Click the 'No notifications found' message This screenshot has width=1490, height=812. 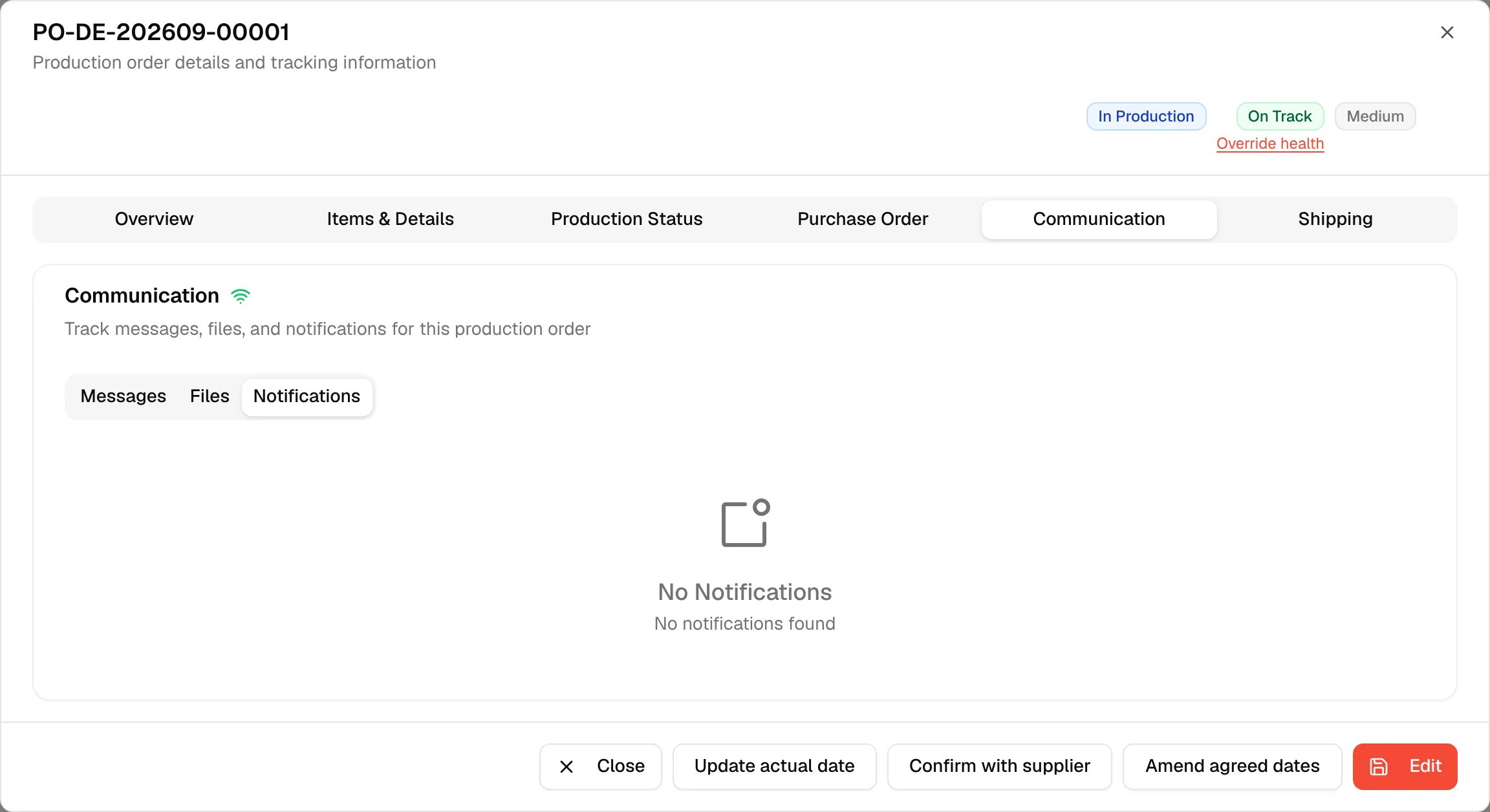coord(745,624)
